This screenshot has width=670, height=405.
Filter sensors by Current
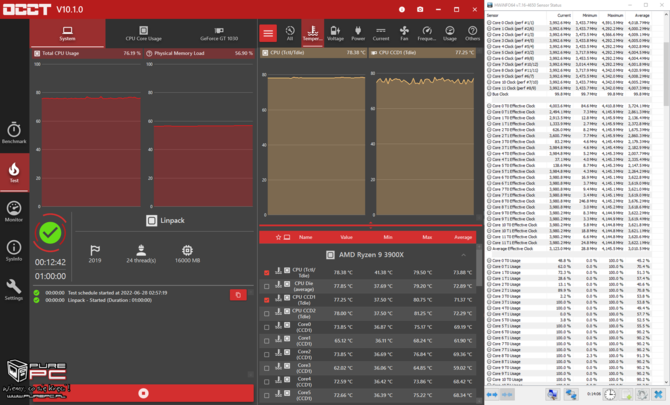tap(381, 33)
